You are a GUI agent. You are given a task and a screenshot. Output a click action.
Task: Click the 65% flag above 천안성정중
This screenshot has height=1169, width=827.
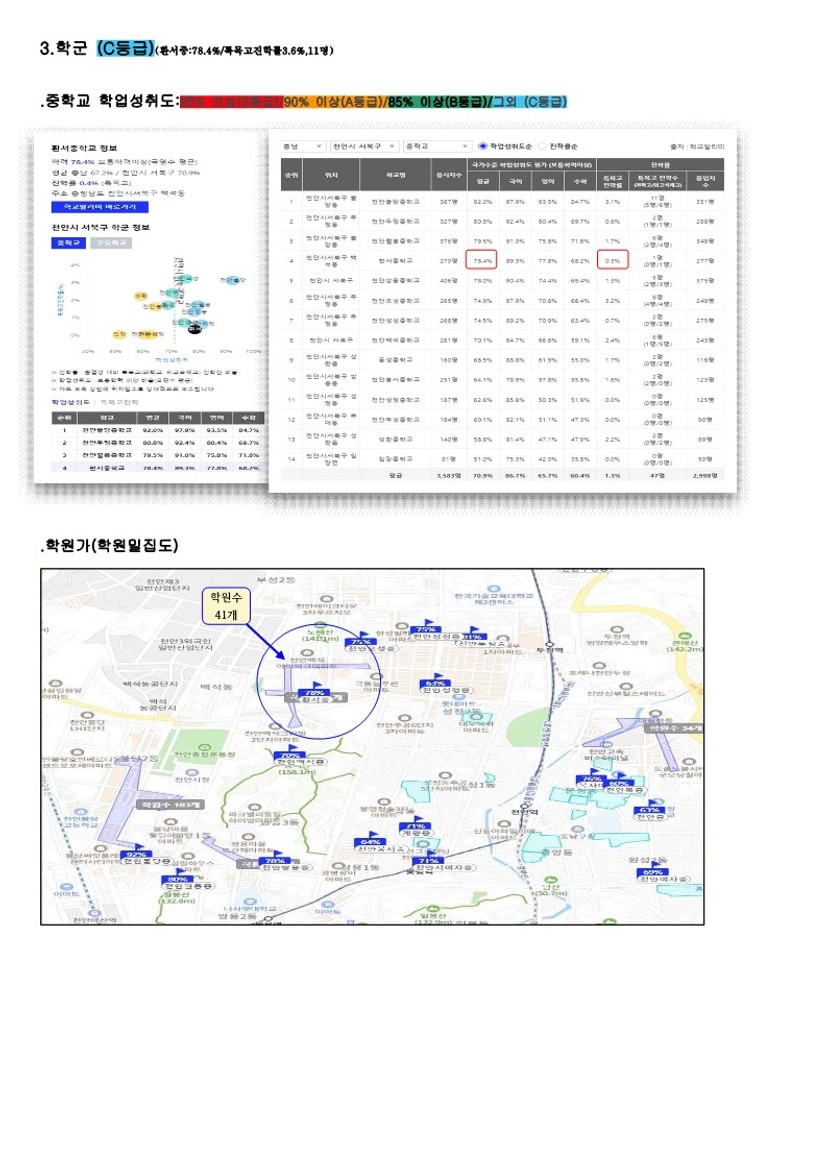pyautogui.click(x=435, y=681)
